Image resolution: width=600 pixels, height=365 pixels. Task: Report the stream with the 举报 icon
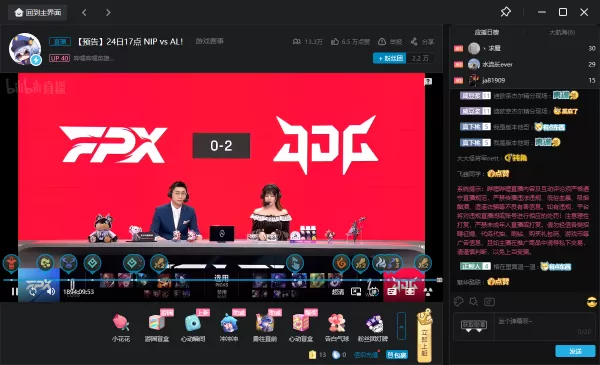[382, 41]
